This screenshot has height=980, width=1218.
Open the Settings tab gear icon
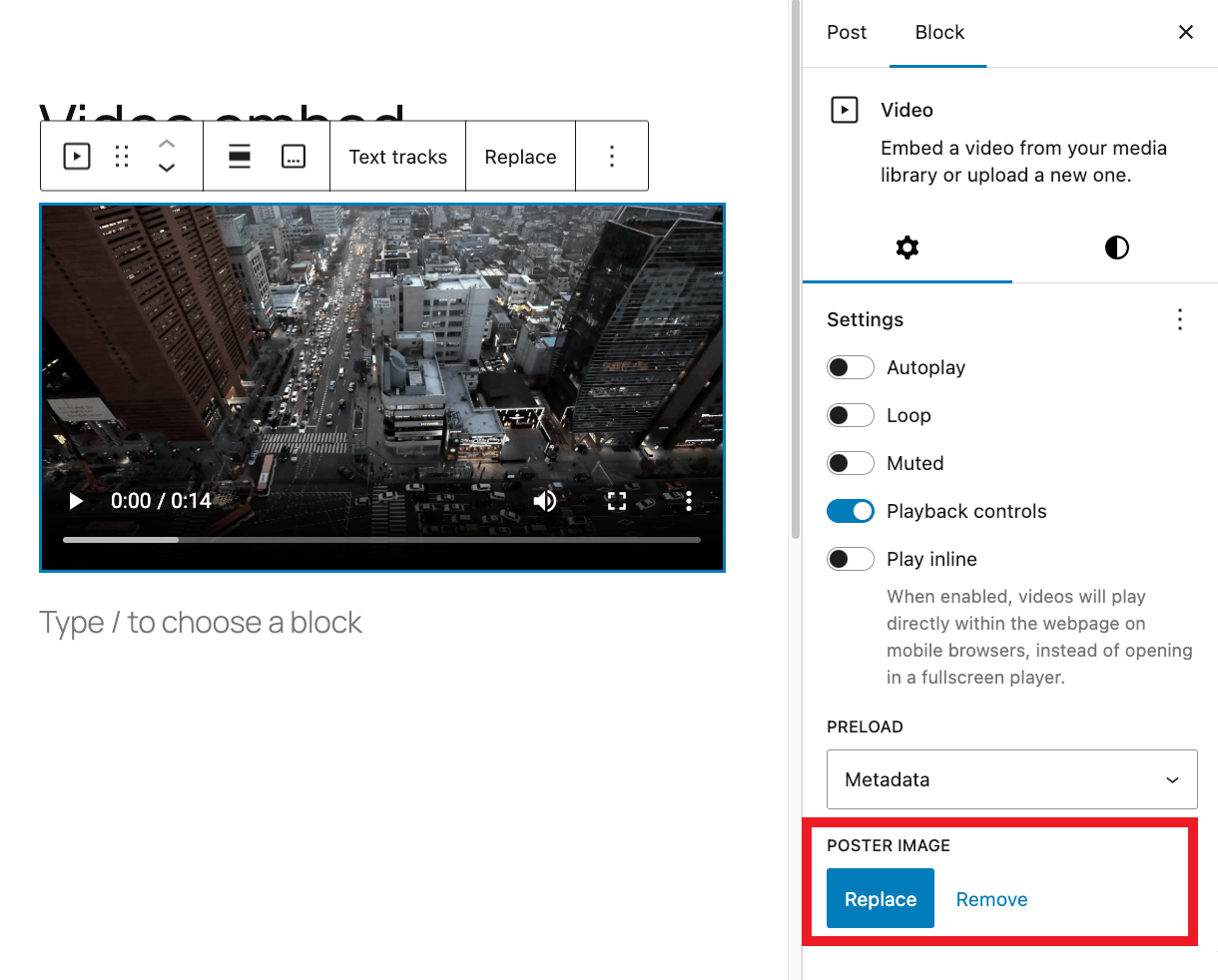click(x=907, y=247)
